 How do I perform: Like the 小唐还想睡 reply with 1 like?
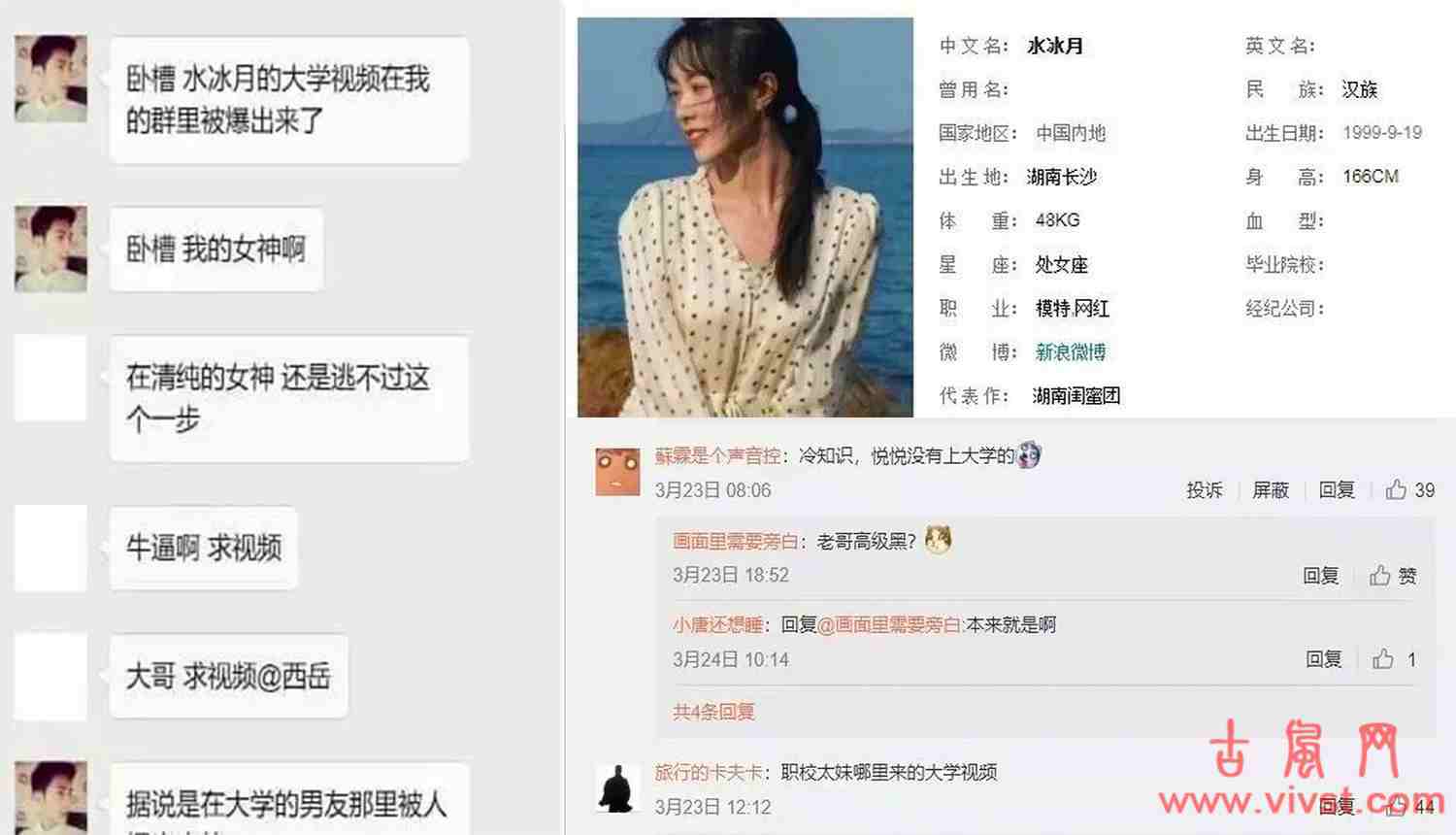coord(1383,659)
